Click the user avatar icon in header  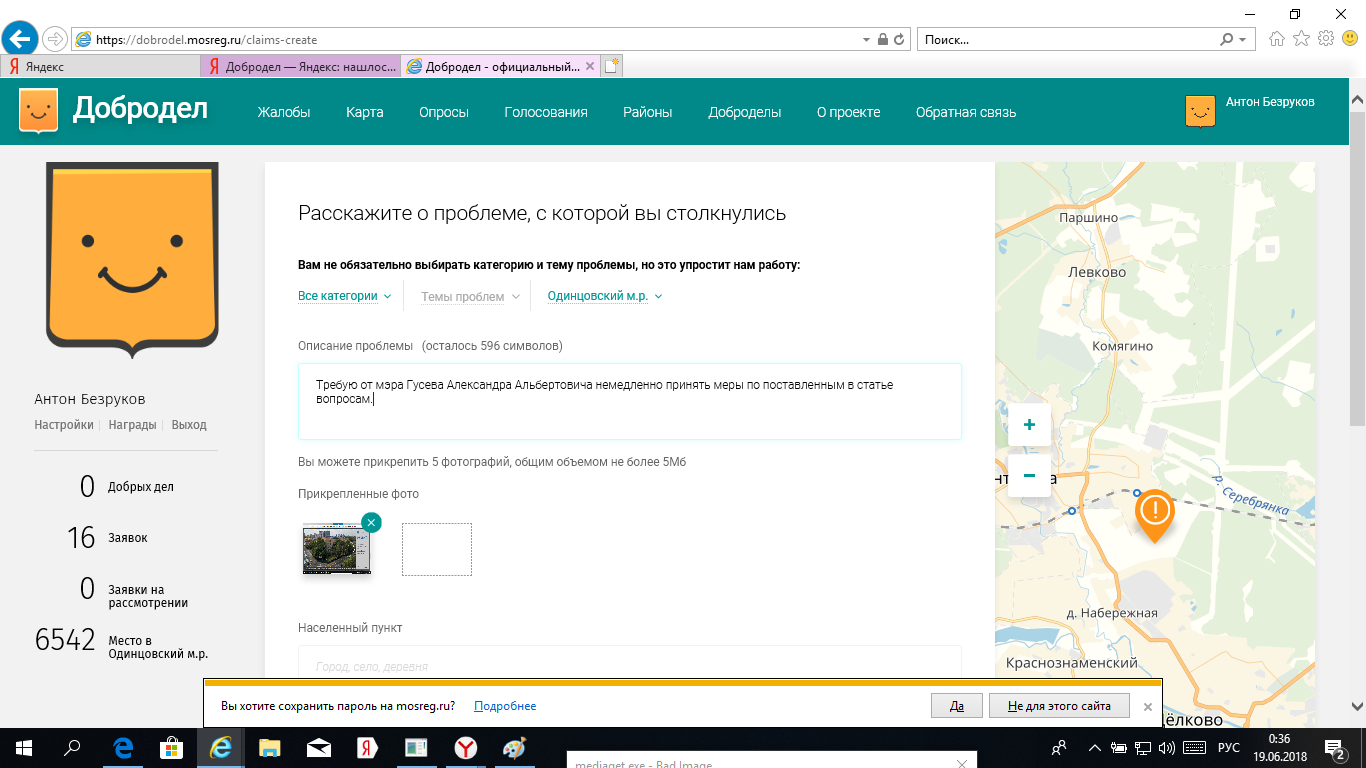(x=1200, y=111)
